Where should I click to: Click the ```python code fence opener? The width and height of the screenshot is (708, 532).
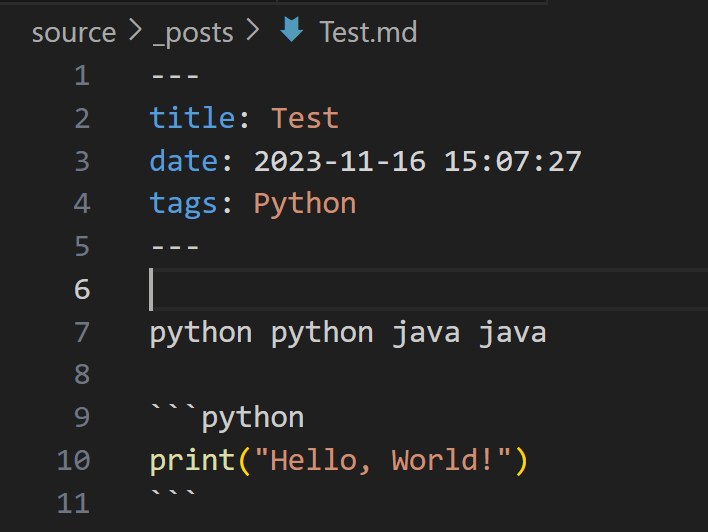[227, 417]
